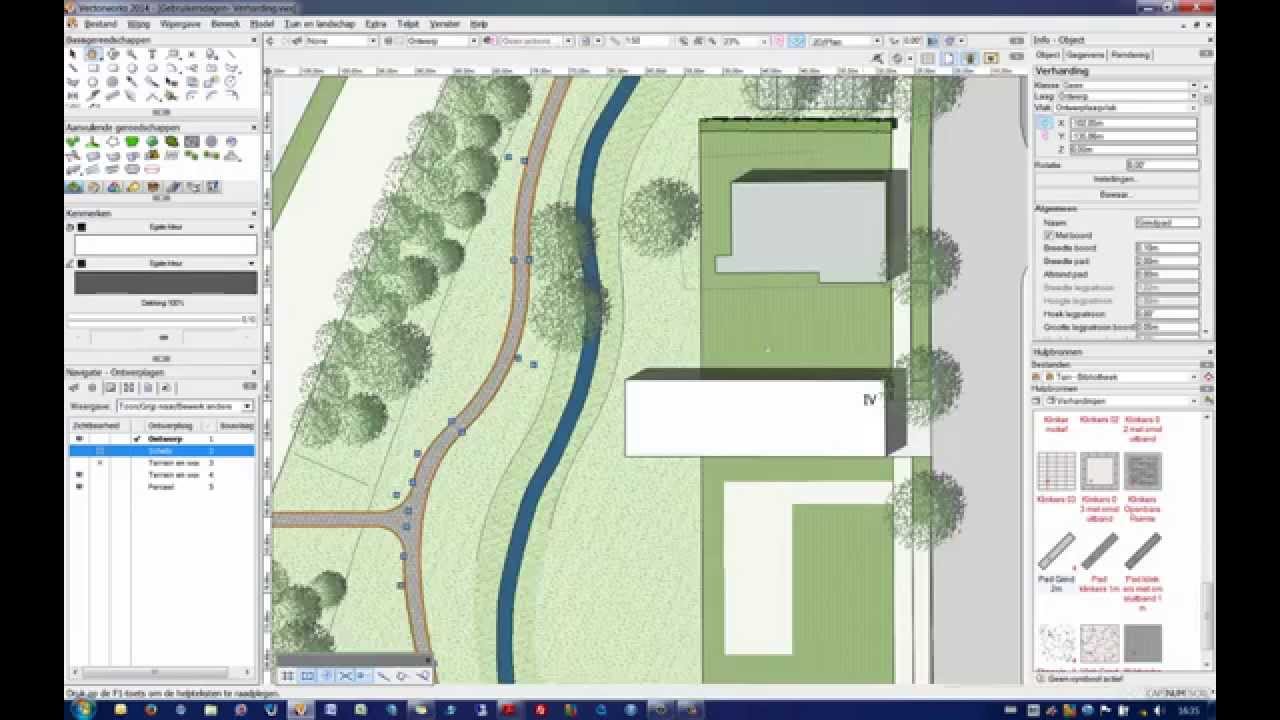Switch to the Rendering tab
The image size is (1280, 720).
point(1131,55)
